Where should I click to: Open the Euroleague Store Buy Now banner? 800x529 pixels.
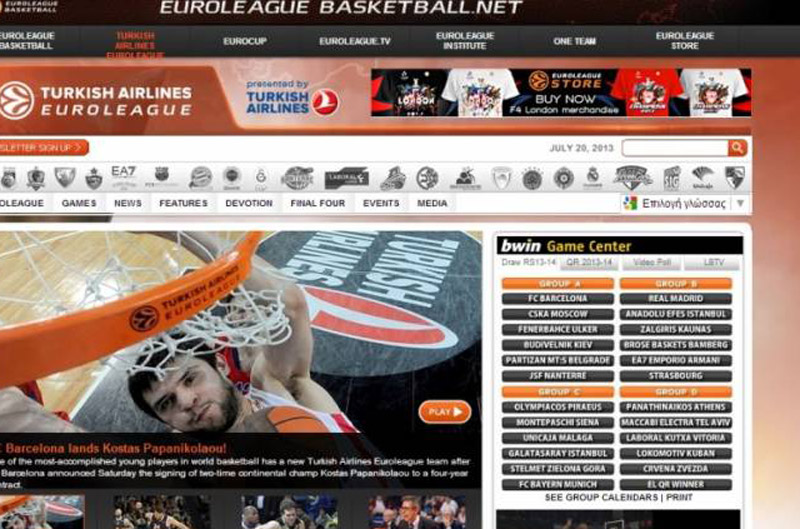(x=561, y=93)
